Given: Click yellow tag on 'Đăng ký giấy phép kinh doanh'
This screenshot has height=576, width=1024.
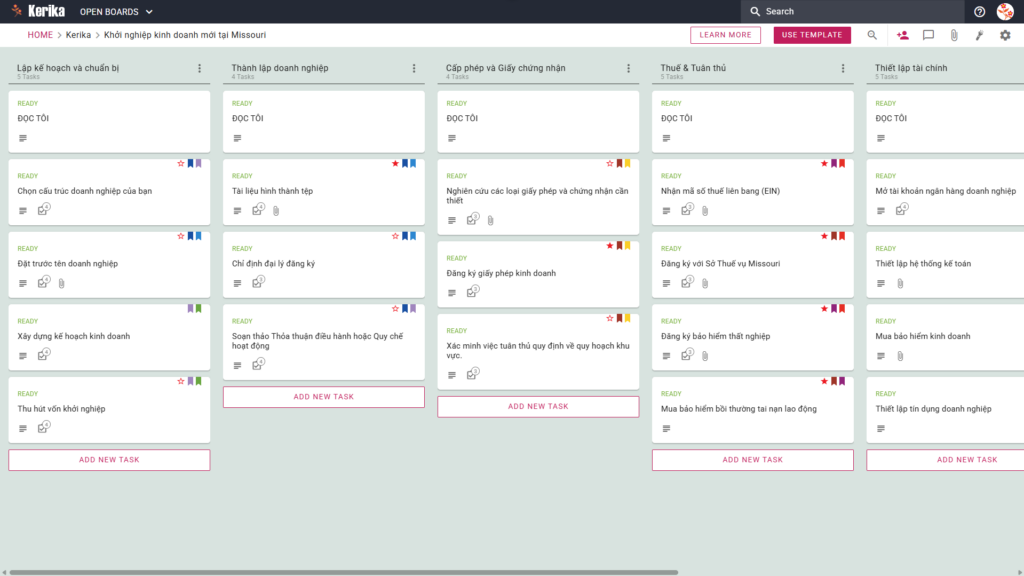Looking at the screenshot, I should 628,246.
